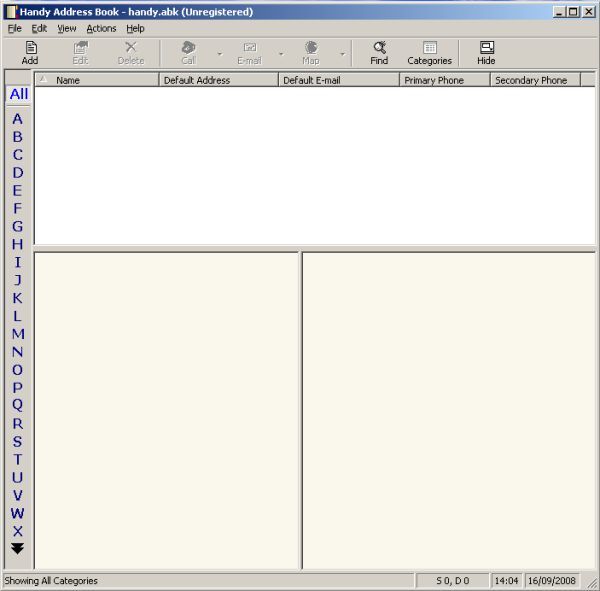Filter contacts by letter H
This screenshot has width=600, height=591.
click(x=18, y=244)
